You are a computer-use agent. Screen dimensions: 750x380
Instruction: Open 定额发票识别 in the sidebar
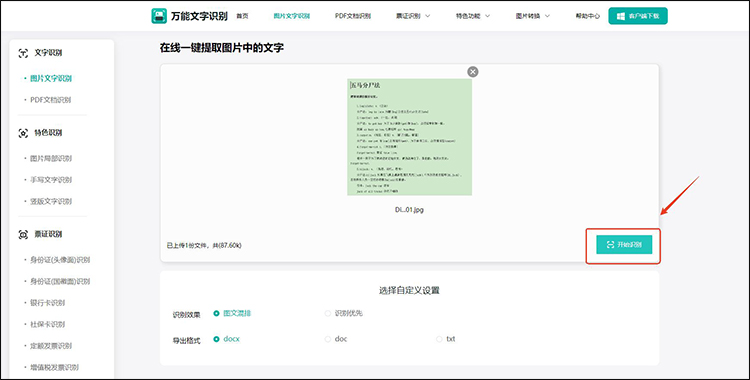pyautogui.click(x=51, y=346)
